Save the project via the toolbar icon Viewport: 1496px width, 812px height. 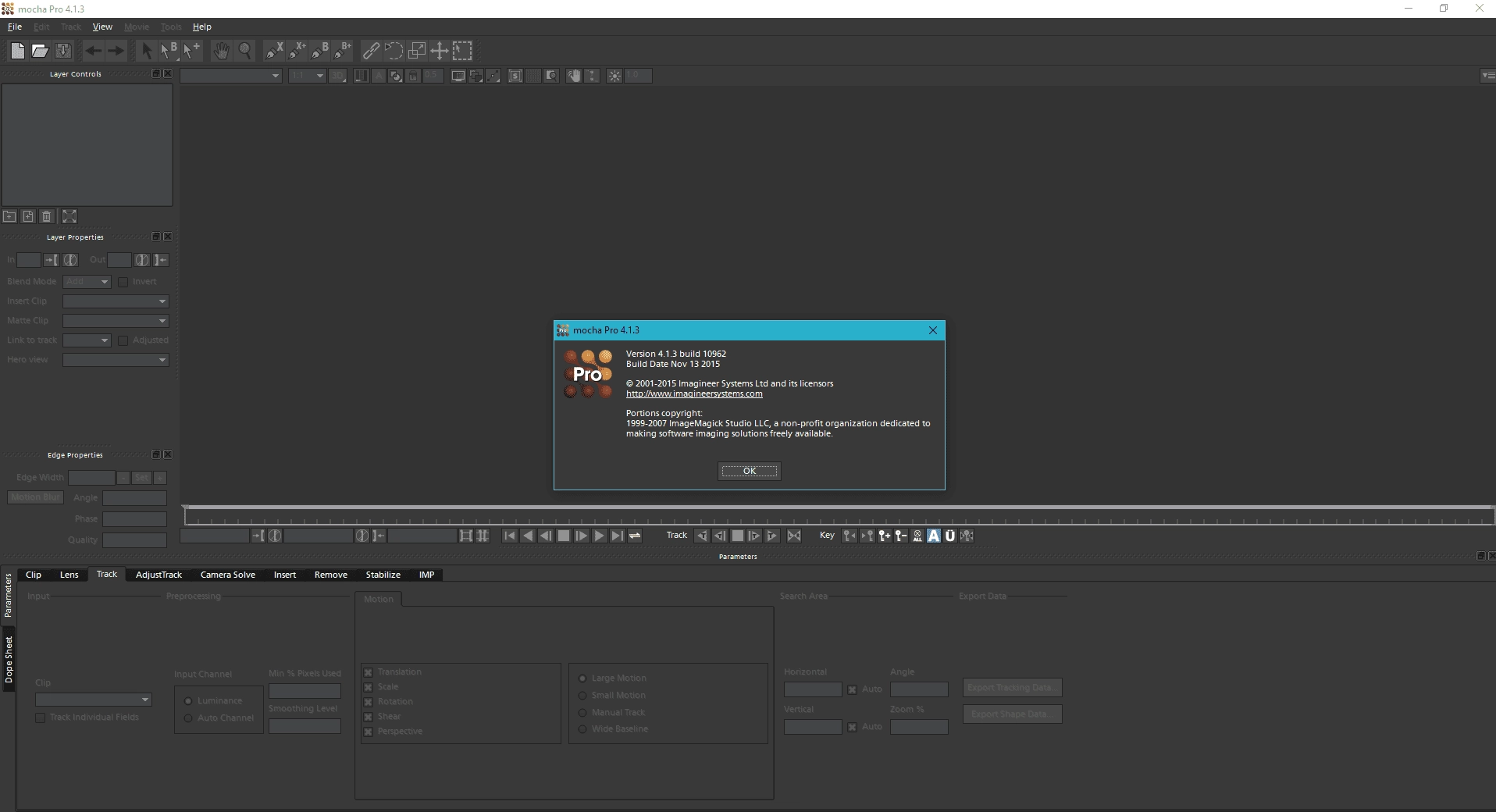coord(63,51)
